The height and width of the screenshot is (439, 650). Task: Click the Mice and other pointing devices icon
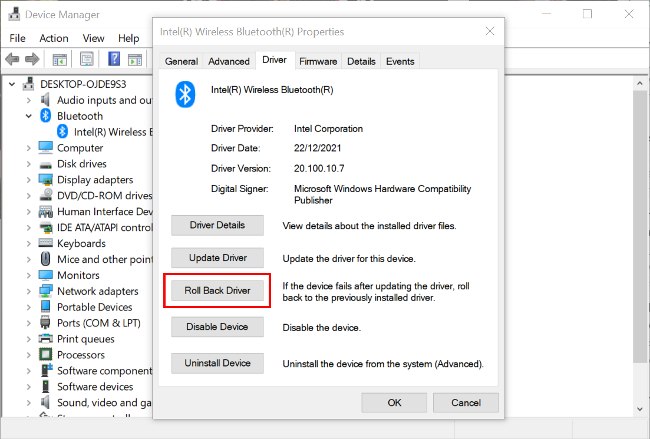pyautogui.click(x=46, y=259)
